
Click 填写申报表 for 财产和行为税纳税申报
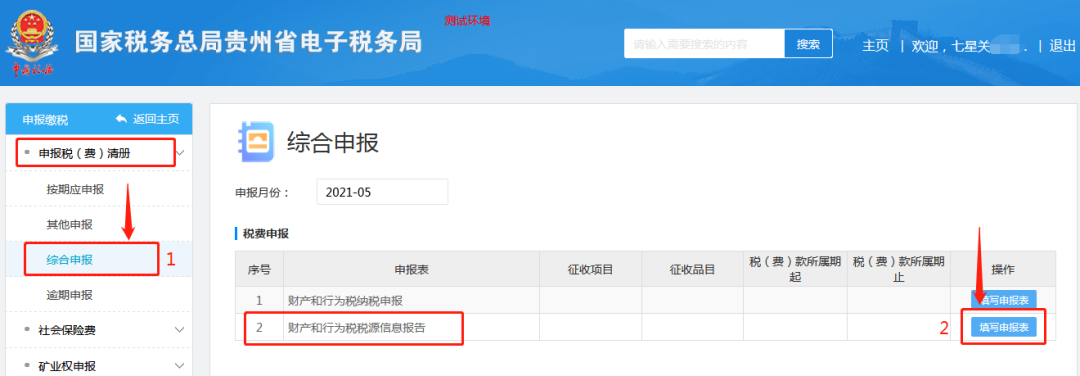[1004, 300]
